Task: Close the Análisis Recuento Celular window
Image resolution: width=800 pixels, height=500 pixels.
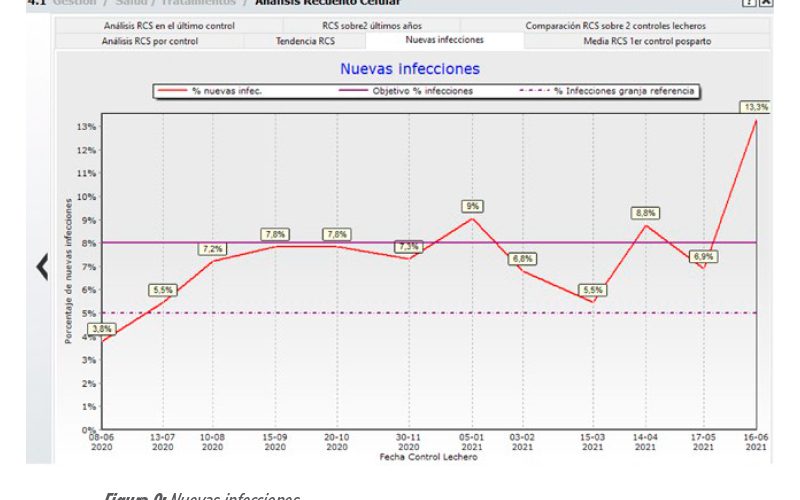Action: [x=766, y=3]
